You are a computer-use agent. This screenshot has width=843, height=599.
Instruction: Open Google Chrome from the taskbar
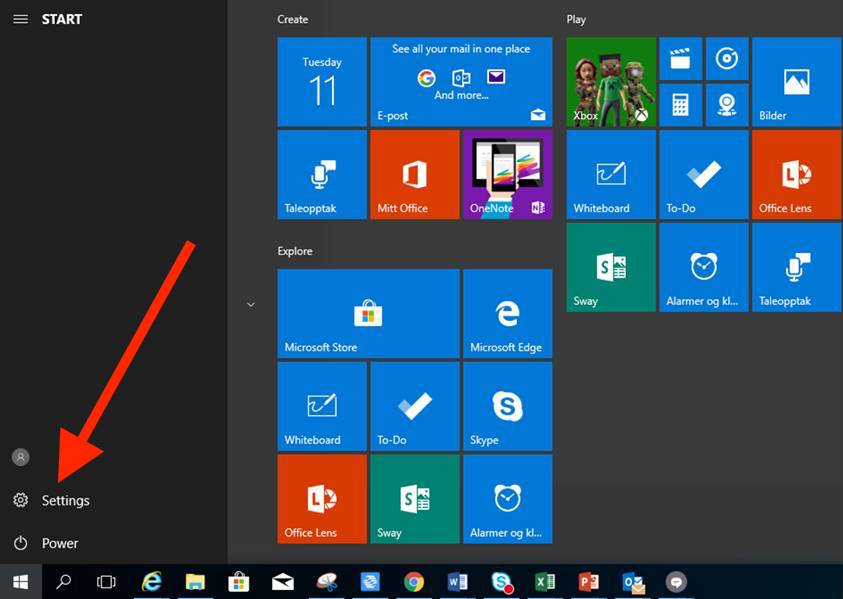tap(414, 582)
